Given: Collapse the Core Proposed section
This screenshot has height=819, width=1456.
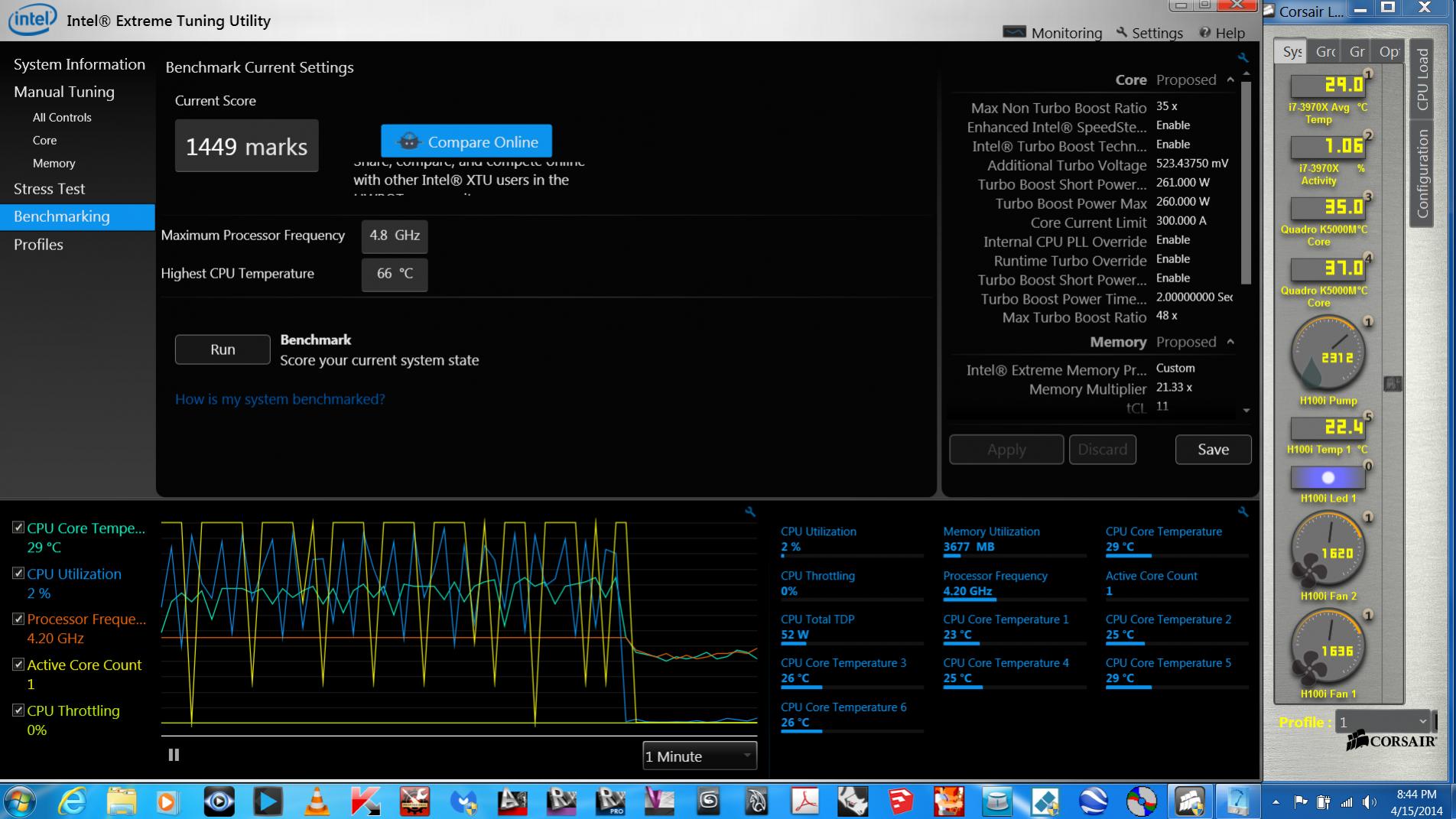Looking at the screenshot, I should pos(1230,80).
